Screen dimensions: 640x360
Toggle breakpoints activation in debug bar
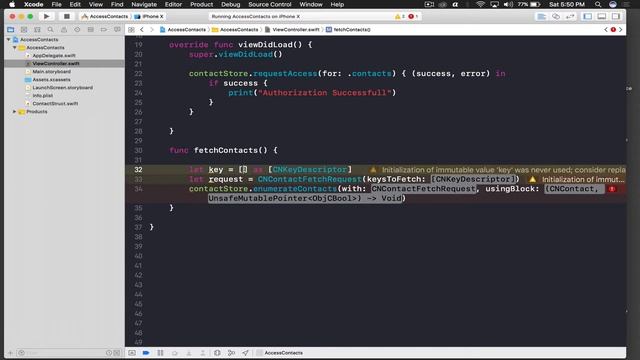[x=146, y=353]
